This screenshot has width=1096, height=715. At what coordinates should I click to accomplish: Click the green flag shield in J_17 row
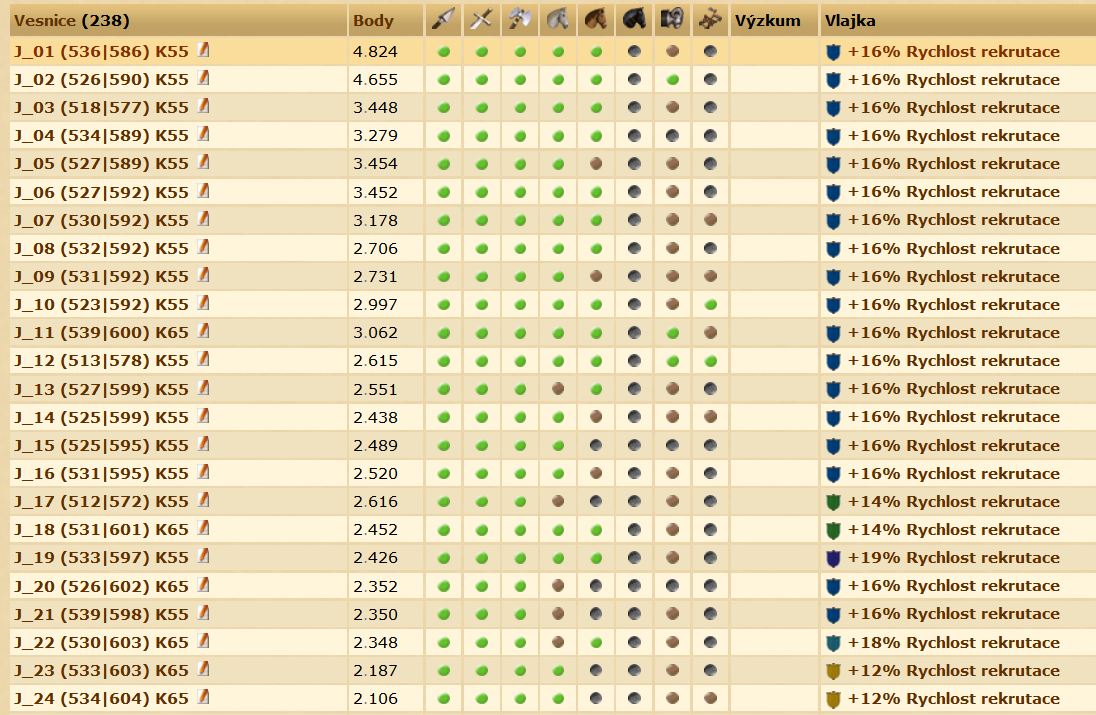832,502
